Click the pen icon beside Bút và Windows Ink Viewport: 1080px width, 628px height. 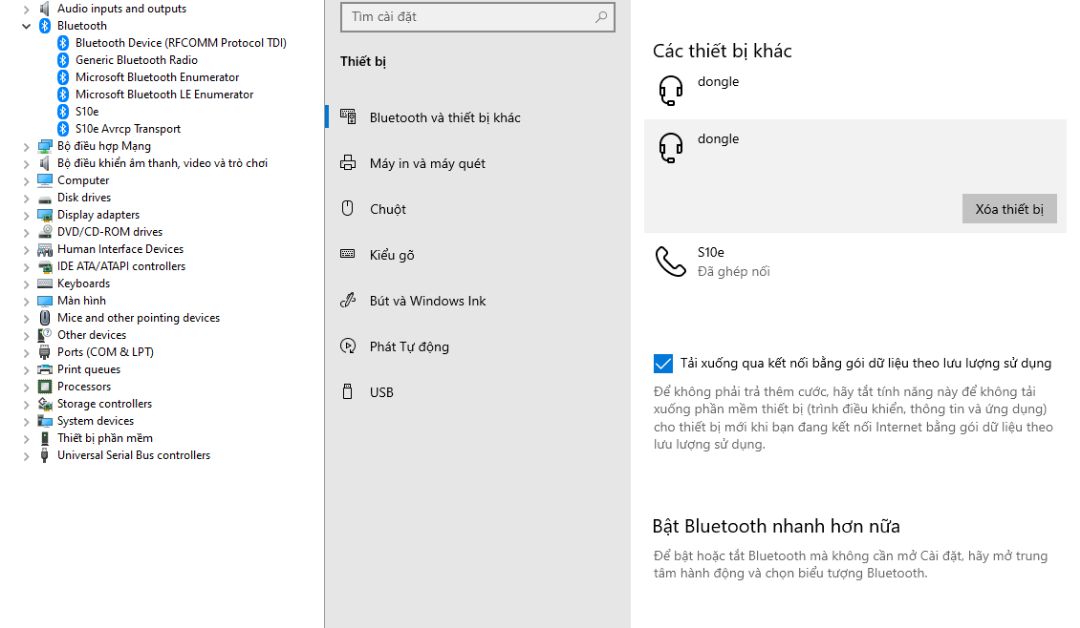(348, 301)
